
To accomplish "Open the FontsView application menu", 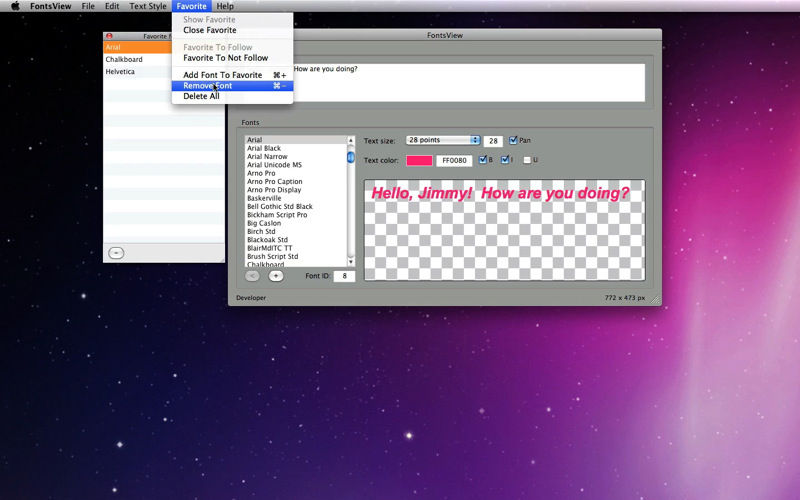I will (51, 6).
